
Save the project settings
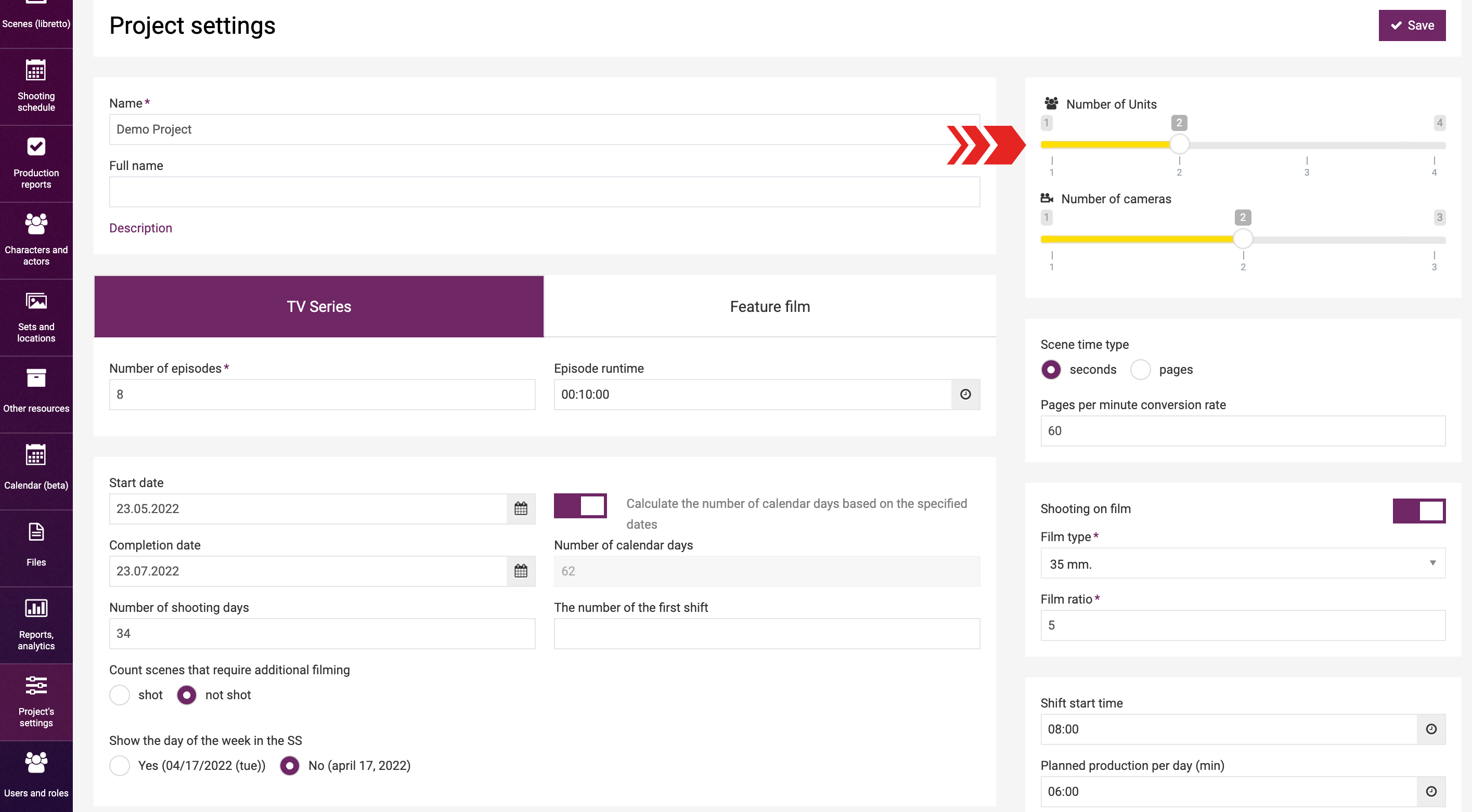[x=1412, y=25]
